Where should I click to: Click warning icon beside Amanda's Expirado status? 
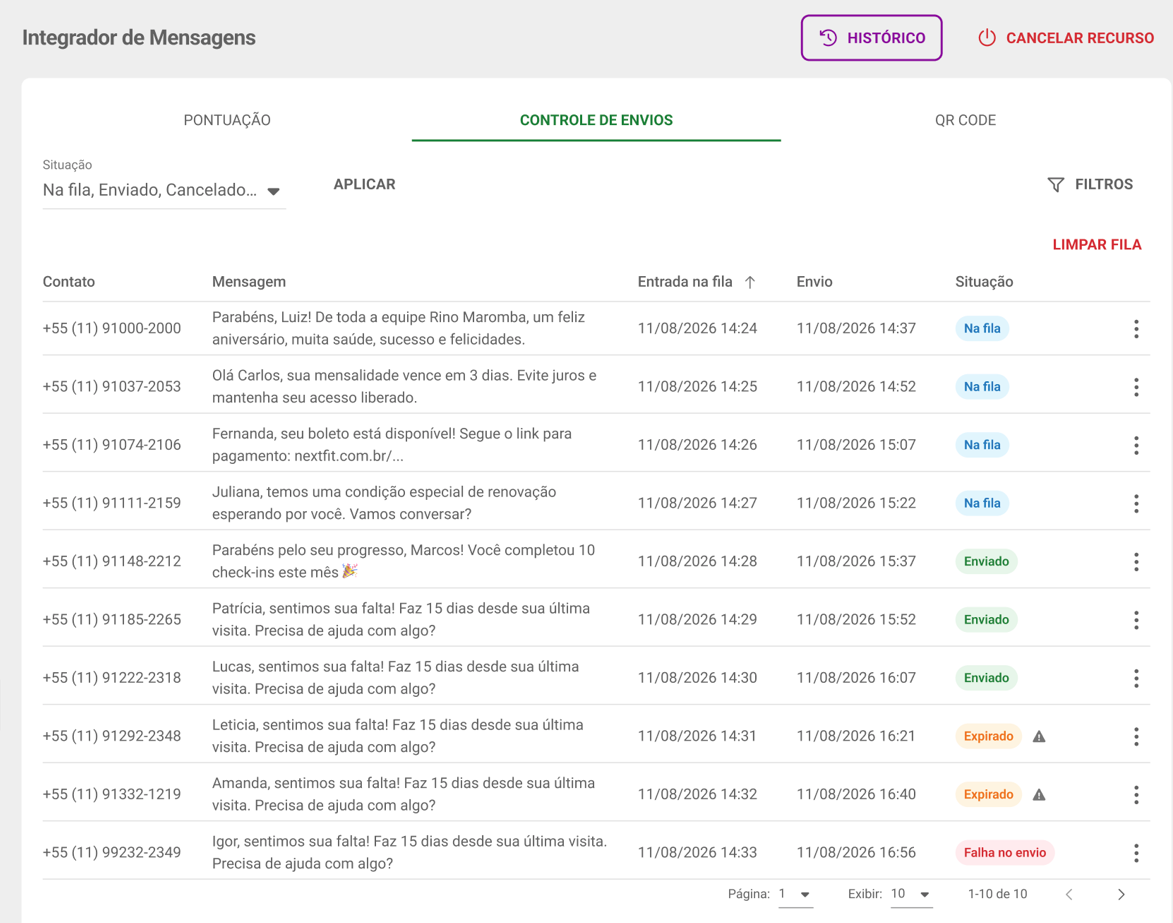click(1039, 795)
